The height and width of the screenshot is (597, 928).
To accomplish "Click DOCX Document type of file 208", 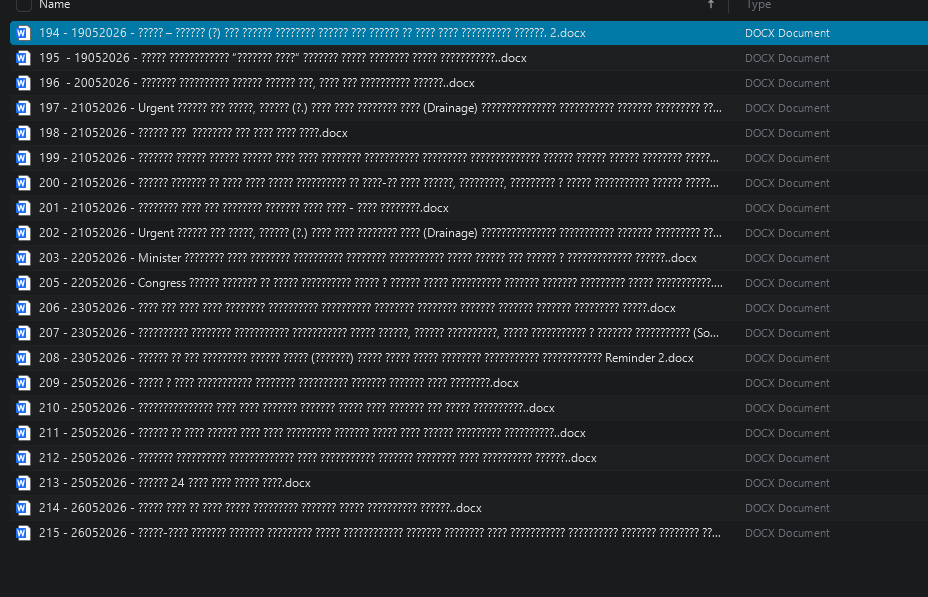I will [787, 358].
